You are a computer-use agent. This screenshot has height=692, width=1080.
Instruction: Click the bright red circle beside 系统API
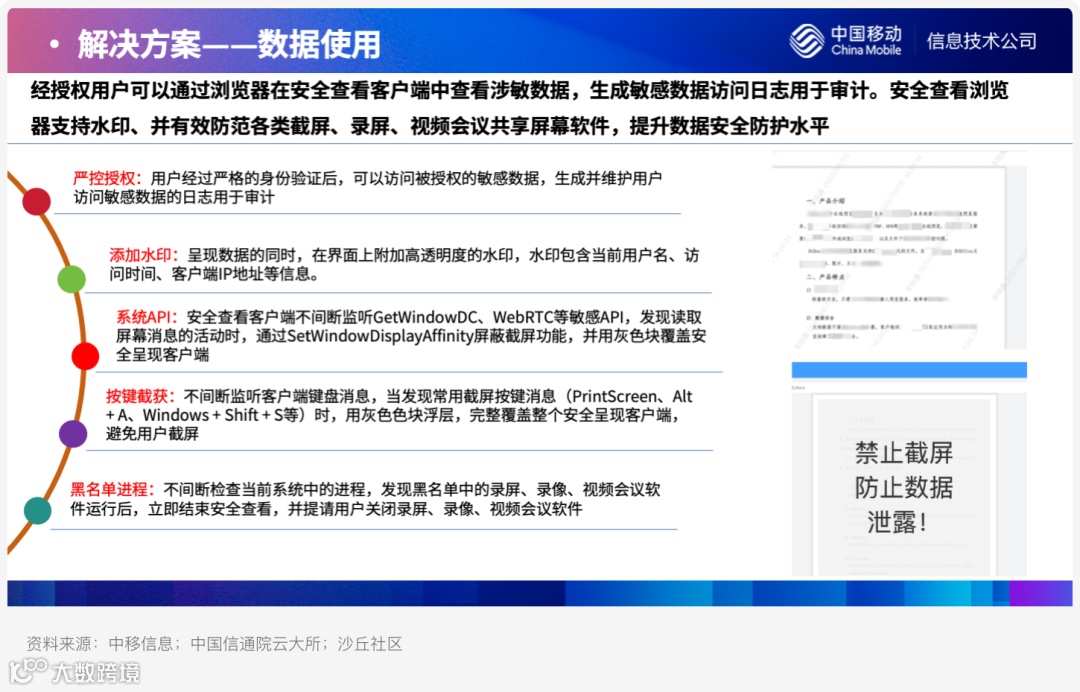click(x=85, y=356)
